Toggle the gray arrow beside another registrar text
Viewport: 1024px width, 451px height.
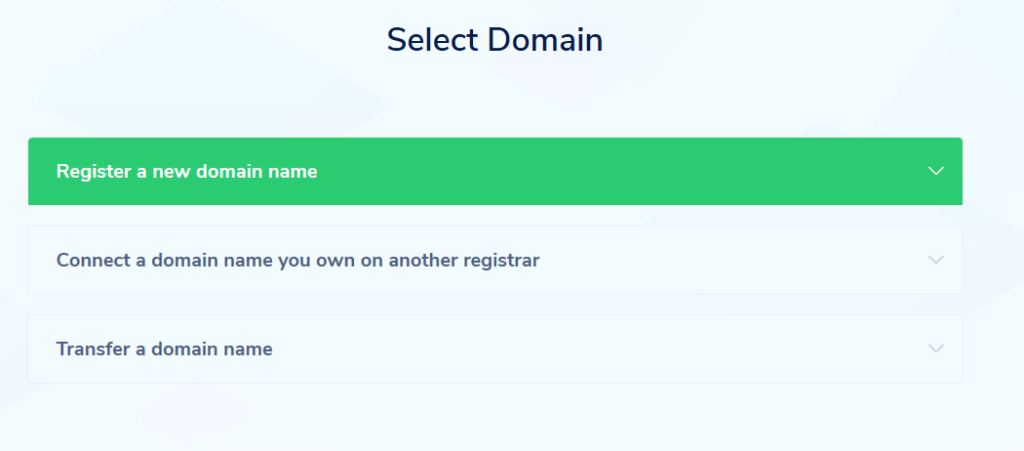[x=936, y=260]
